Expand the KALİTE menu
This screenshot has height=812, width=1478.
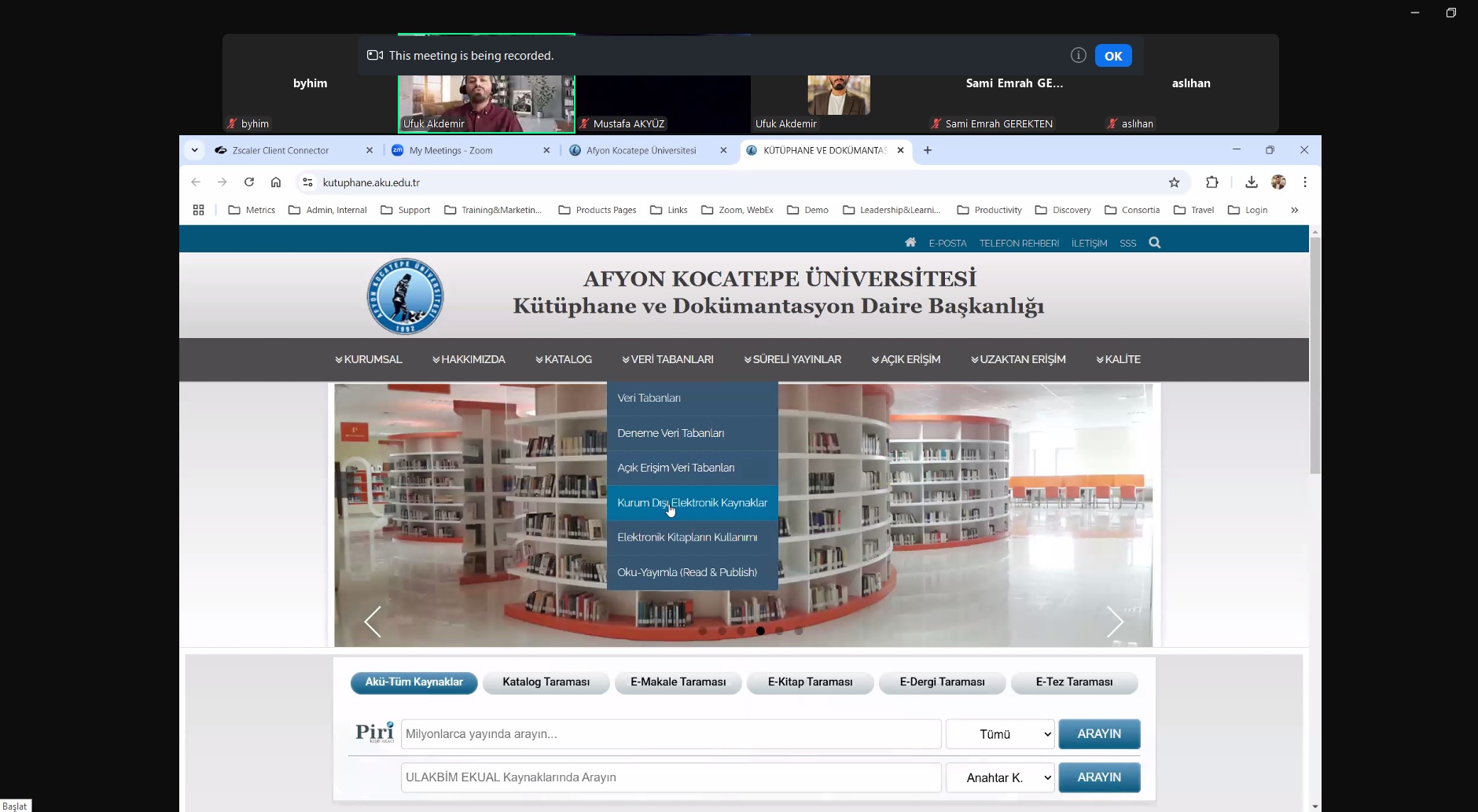(x=1118, y=359)
